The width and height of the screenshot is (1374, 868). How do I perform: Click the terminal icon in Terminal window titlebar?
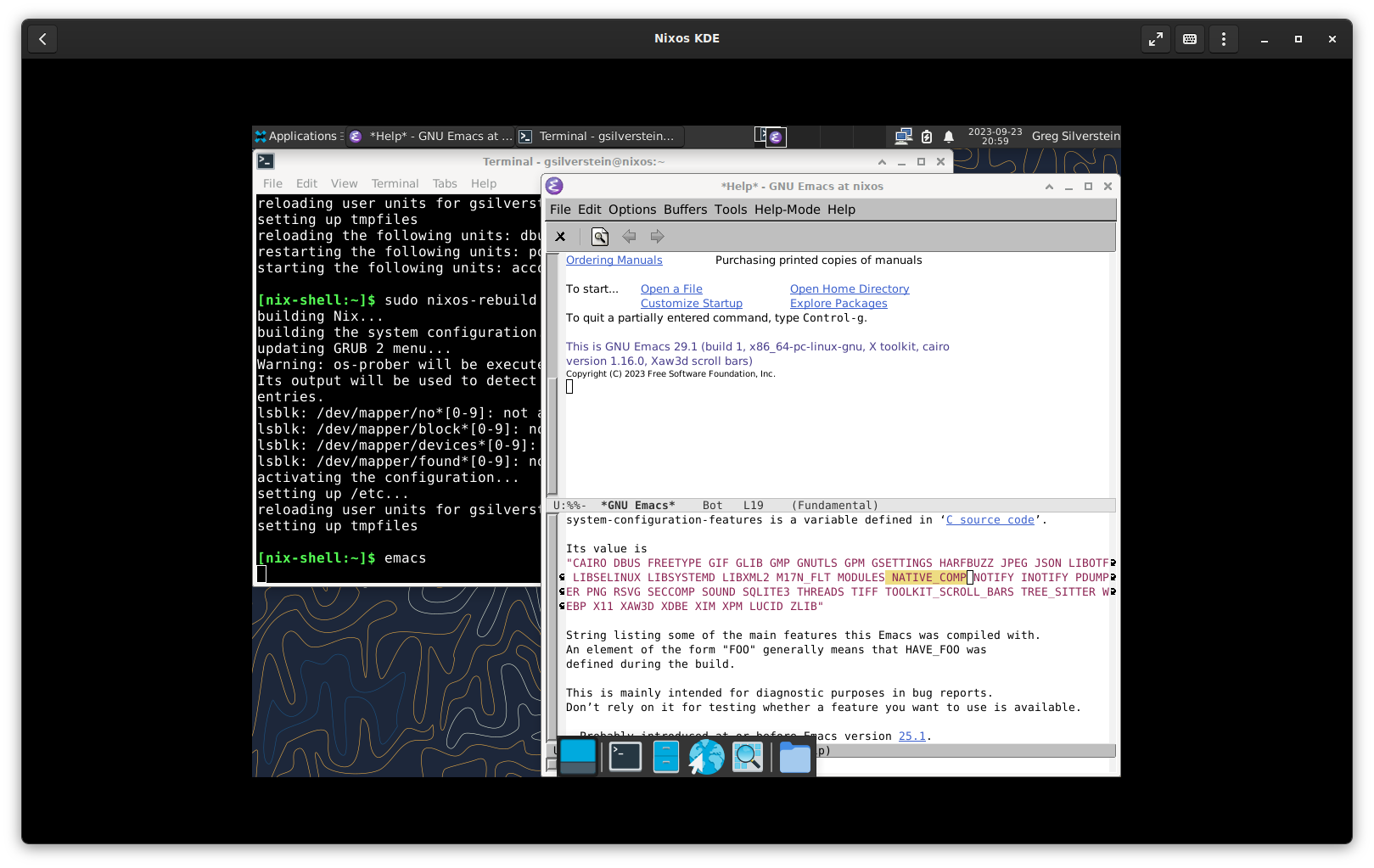[266, 161]
